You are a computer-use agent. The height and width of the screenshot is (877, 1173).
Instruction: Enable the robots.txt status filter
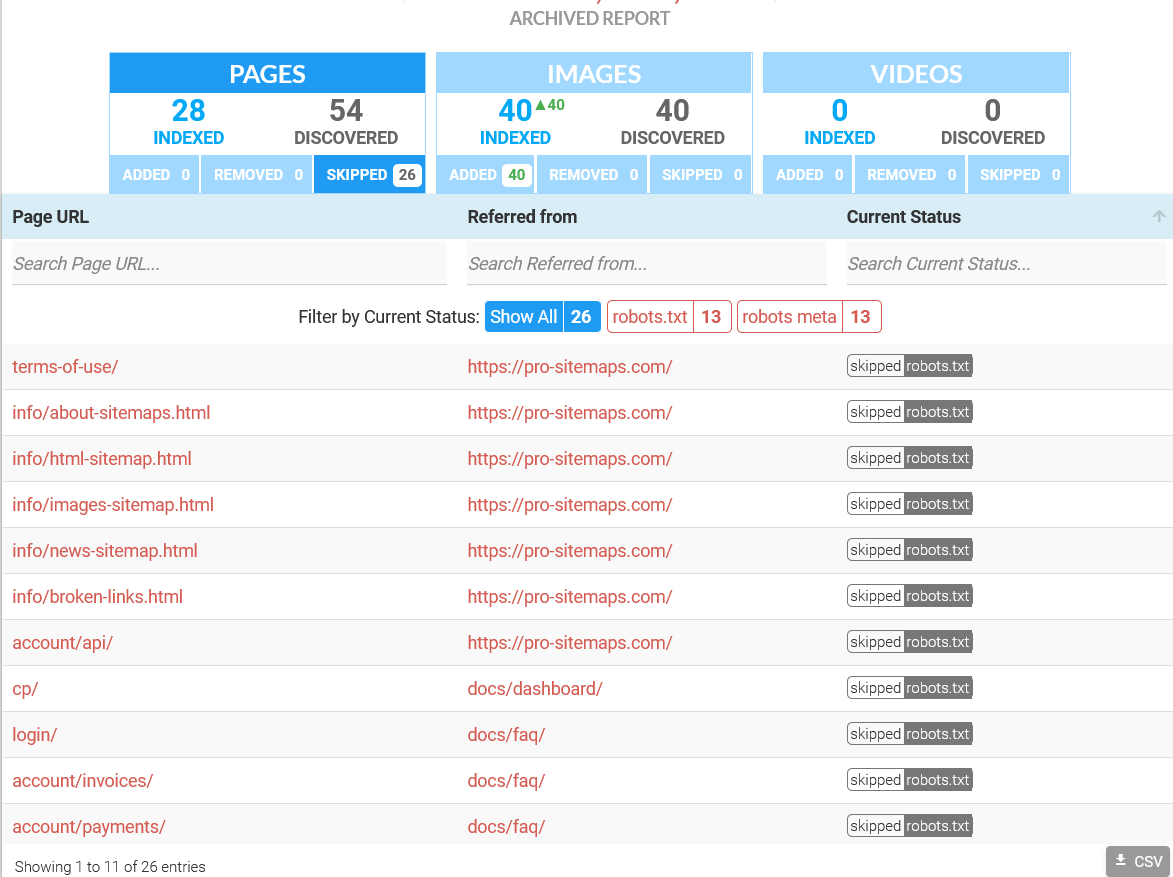tap(668, 316)
